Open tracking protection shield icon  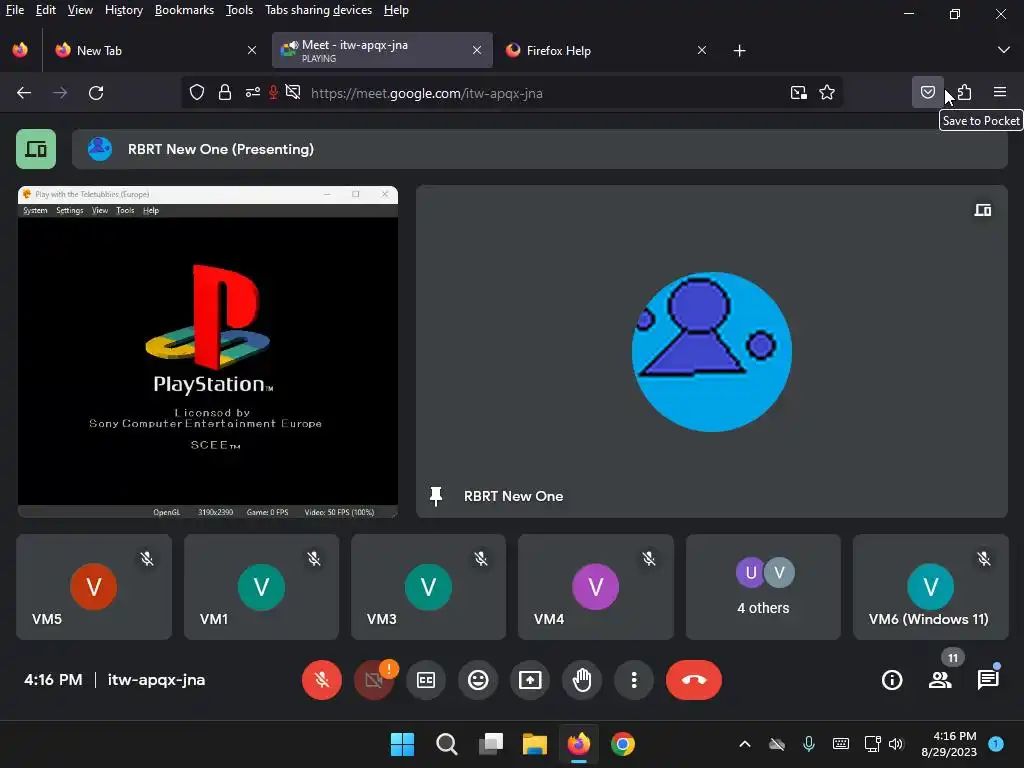point(197,93)
